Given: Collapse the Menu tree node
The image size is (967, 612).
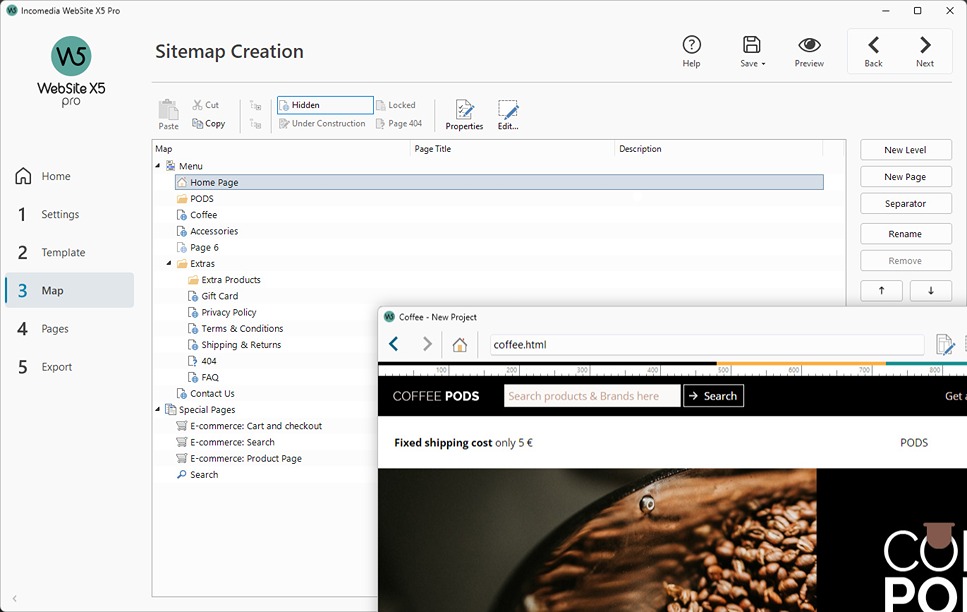Looking at the screenshot, I should pyautogui.click(x=156, y=165).
